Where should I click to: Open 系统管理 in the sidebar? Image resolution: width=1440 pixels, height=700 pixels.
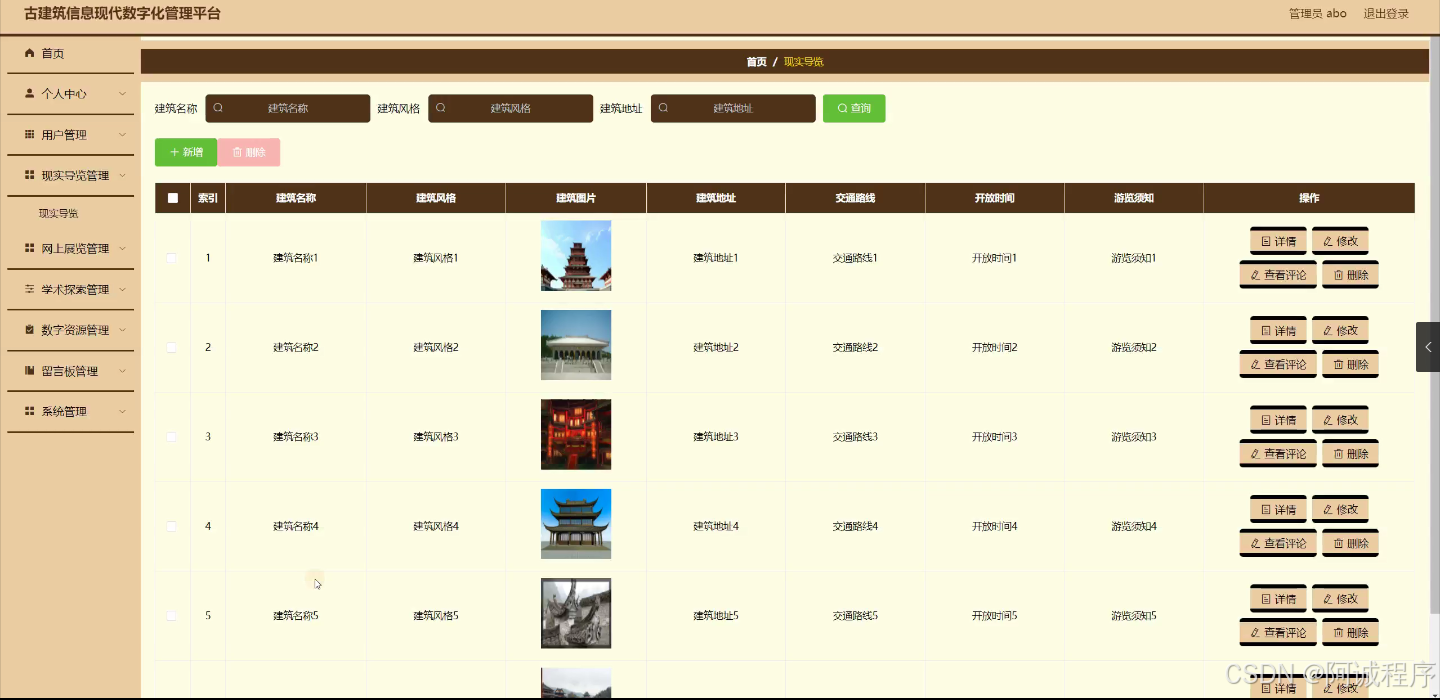tap(70, 412)
